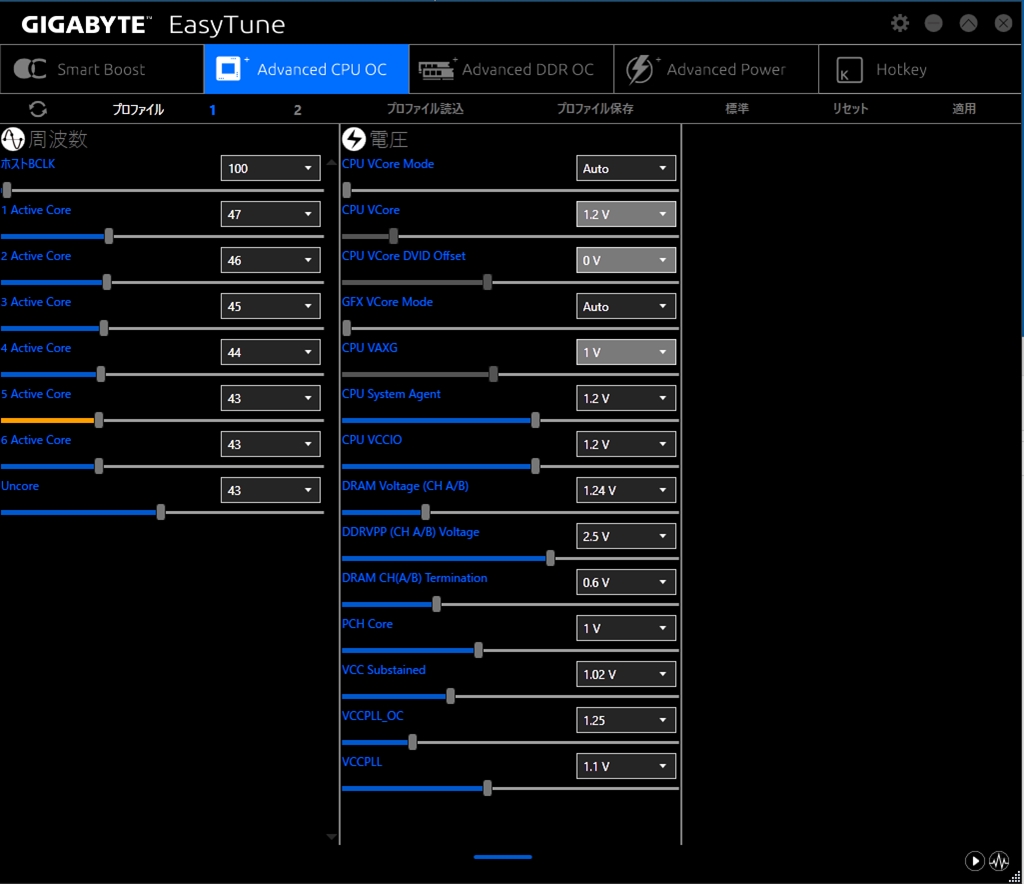The width and height of the screenshot is (1024, 884).
Task: Click the 電圧 voltage lightning icon
Action: coord(354,139)
